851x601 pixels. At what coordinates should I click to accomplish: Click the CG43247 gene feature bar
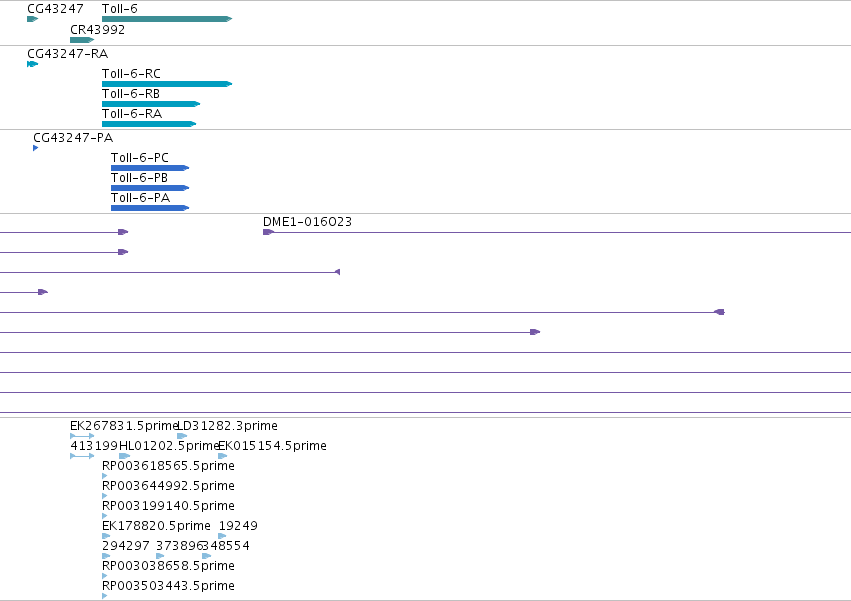click(x=33, y=19)
